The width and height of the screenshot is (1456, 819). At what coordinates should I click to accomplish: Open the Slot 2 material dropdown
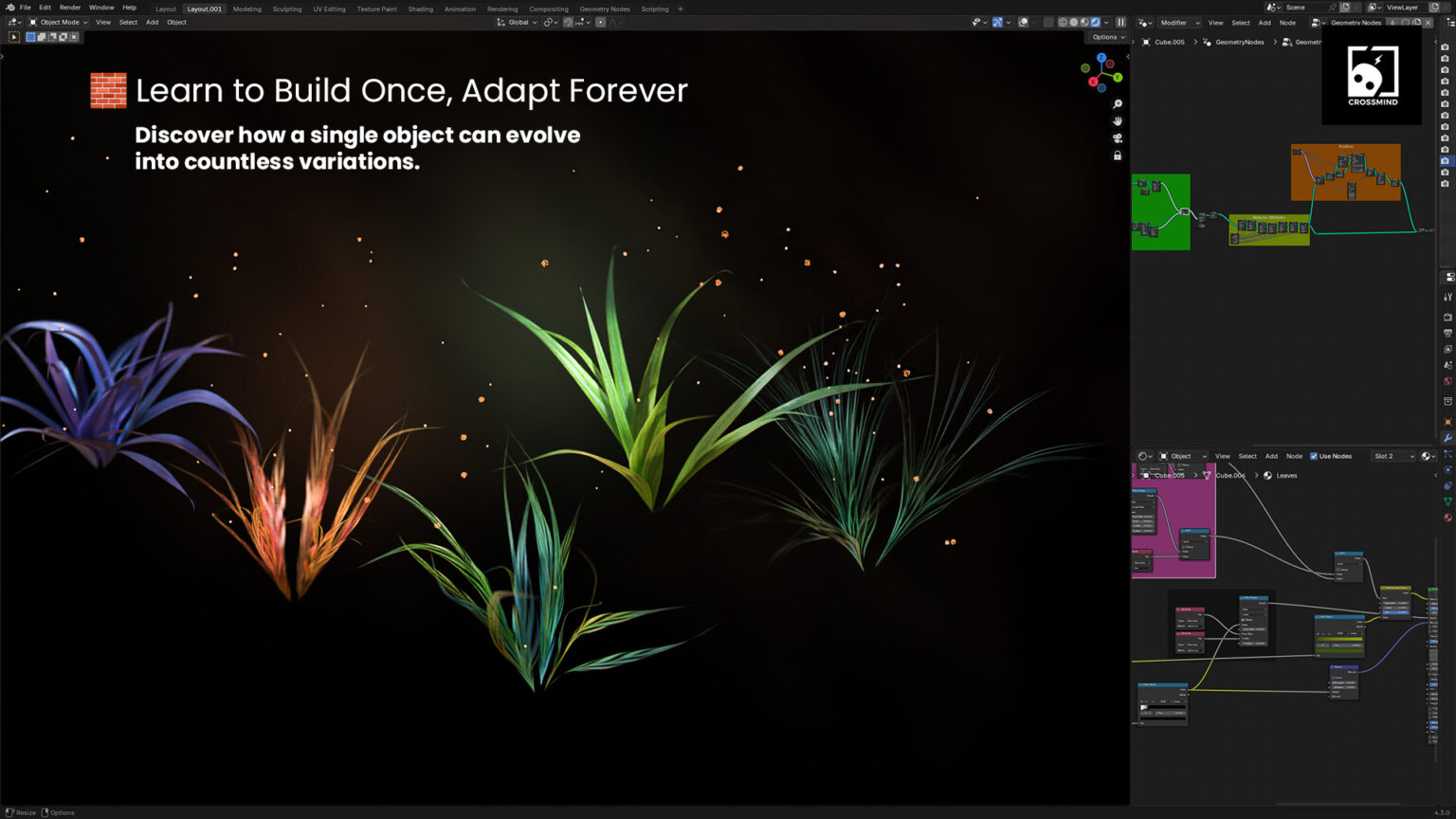coord(1392,456)
